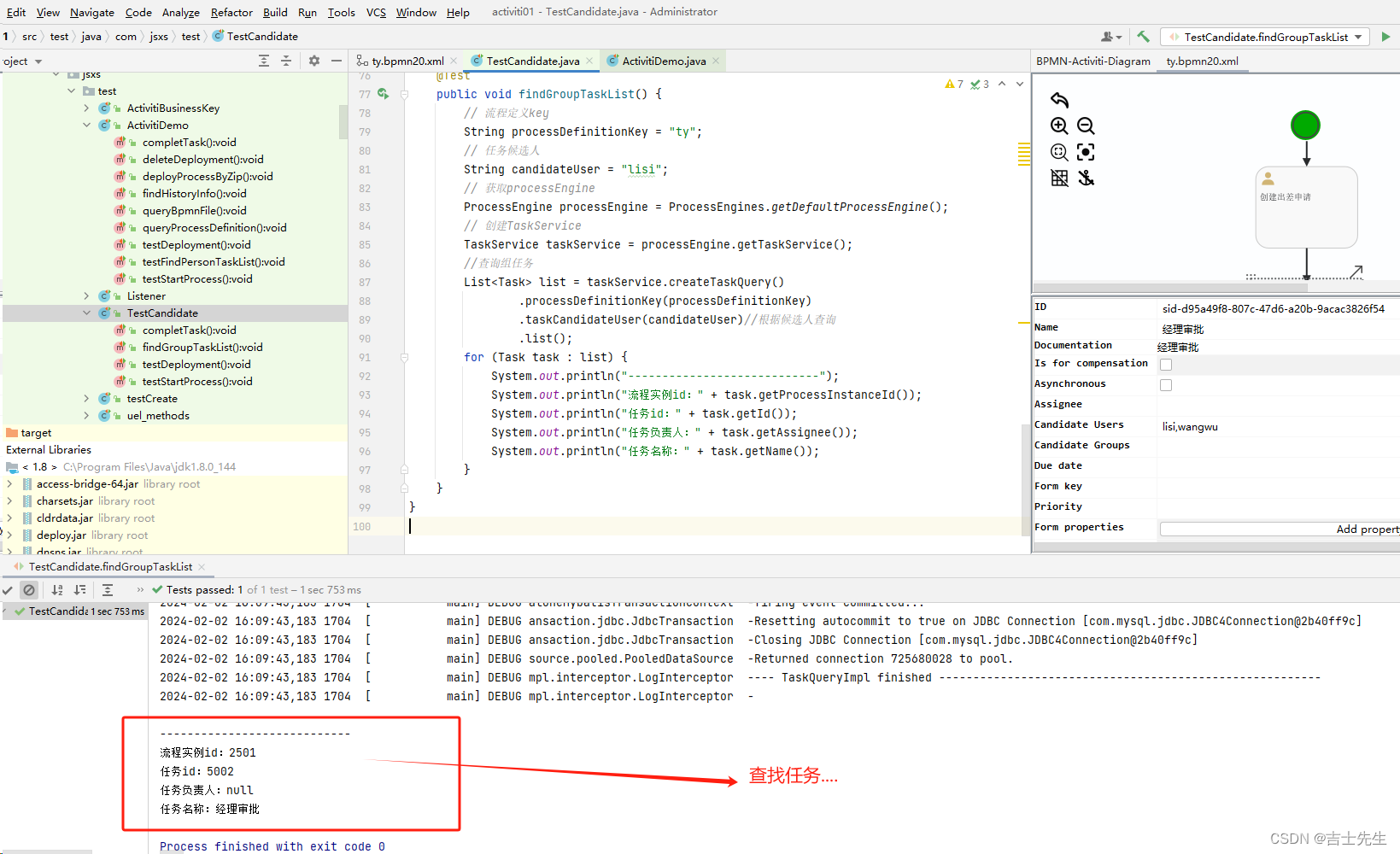Viewport: 1400px width, 854px height.
Task: Open the run configuration dropdown
Action: click(x=1265, y=37)
